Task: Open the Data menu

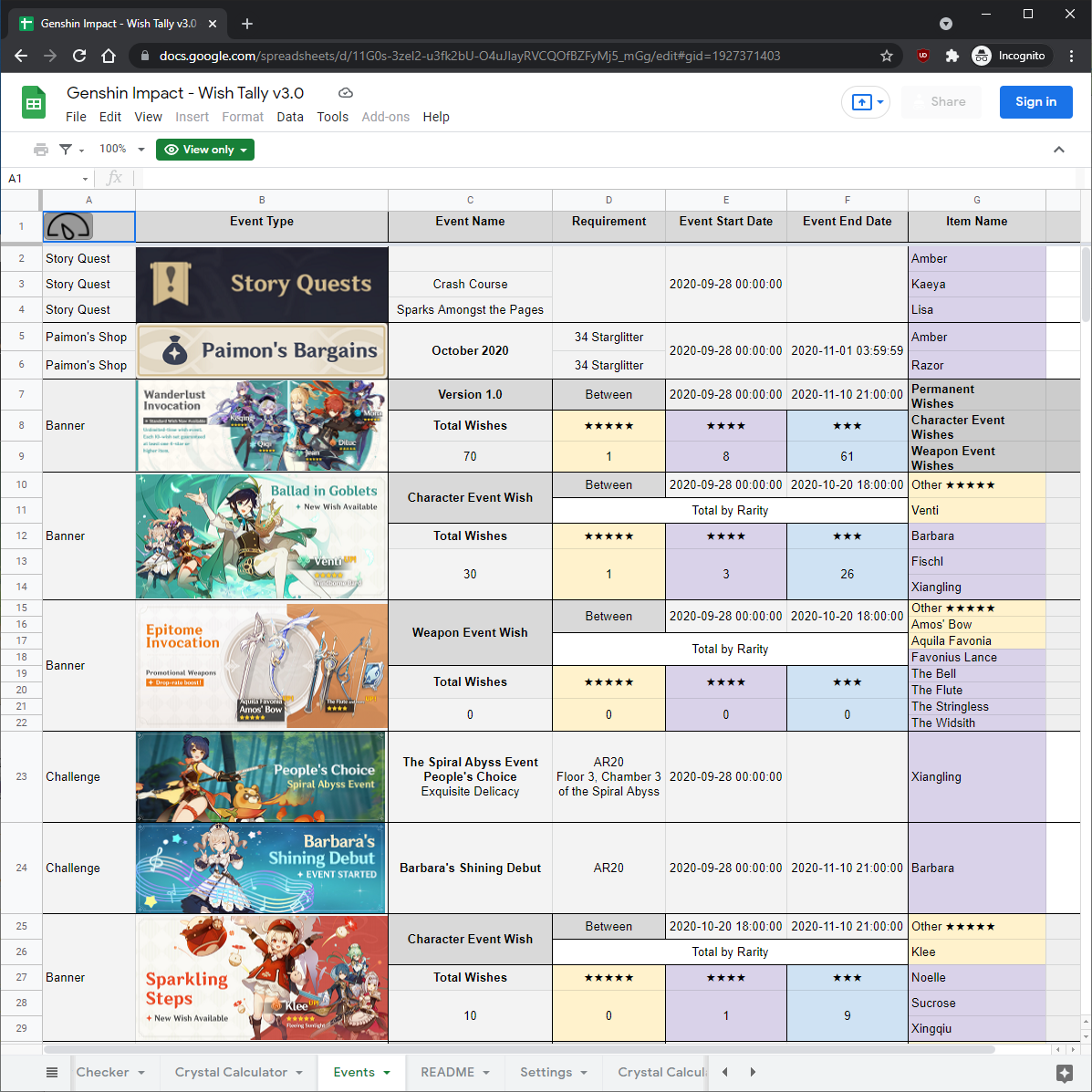Action: 290,117
